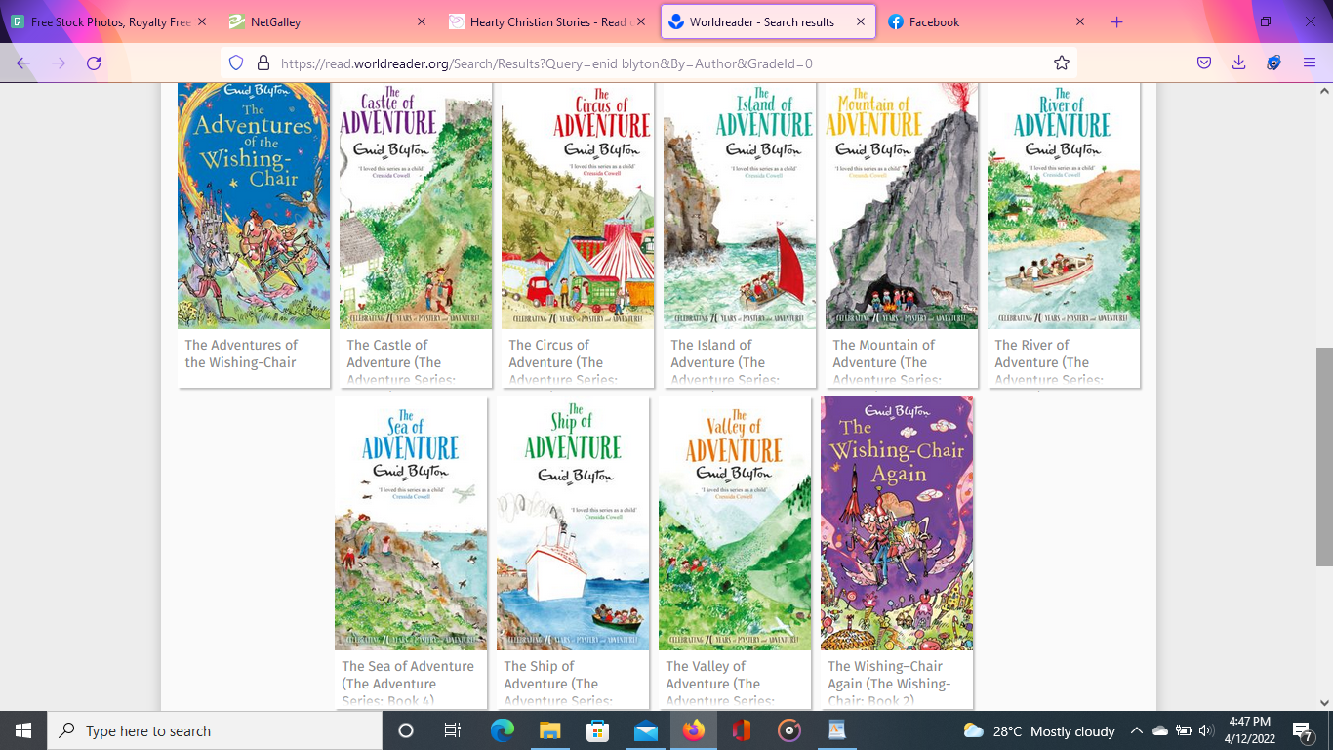Go back to previous page in Firefox

click(23, 63)
